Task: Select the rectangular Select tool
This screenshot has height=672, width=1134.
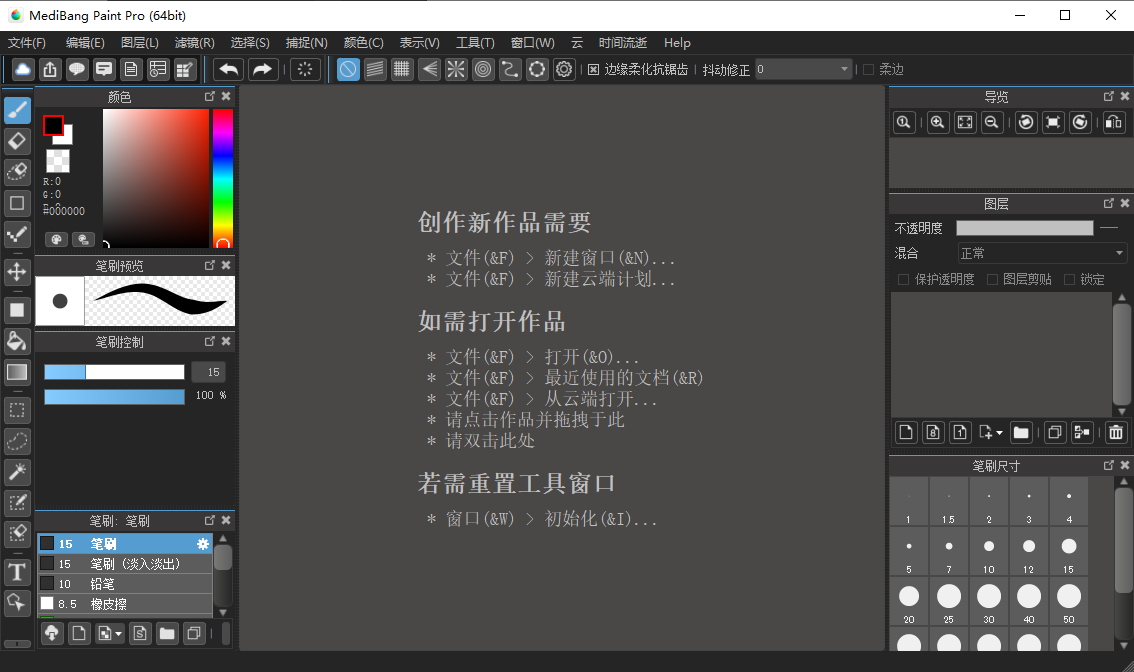Action: [17, 410]
